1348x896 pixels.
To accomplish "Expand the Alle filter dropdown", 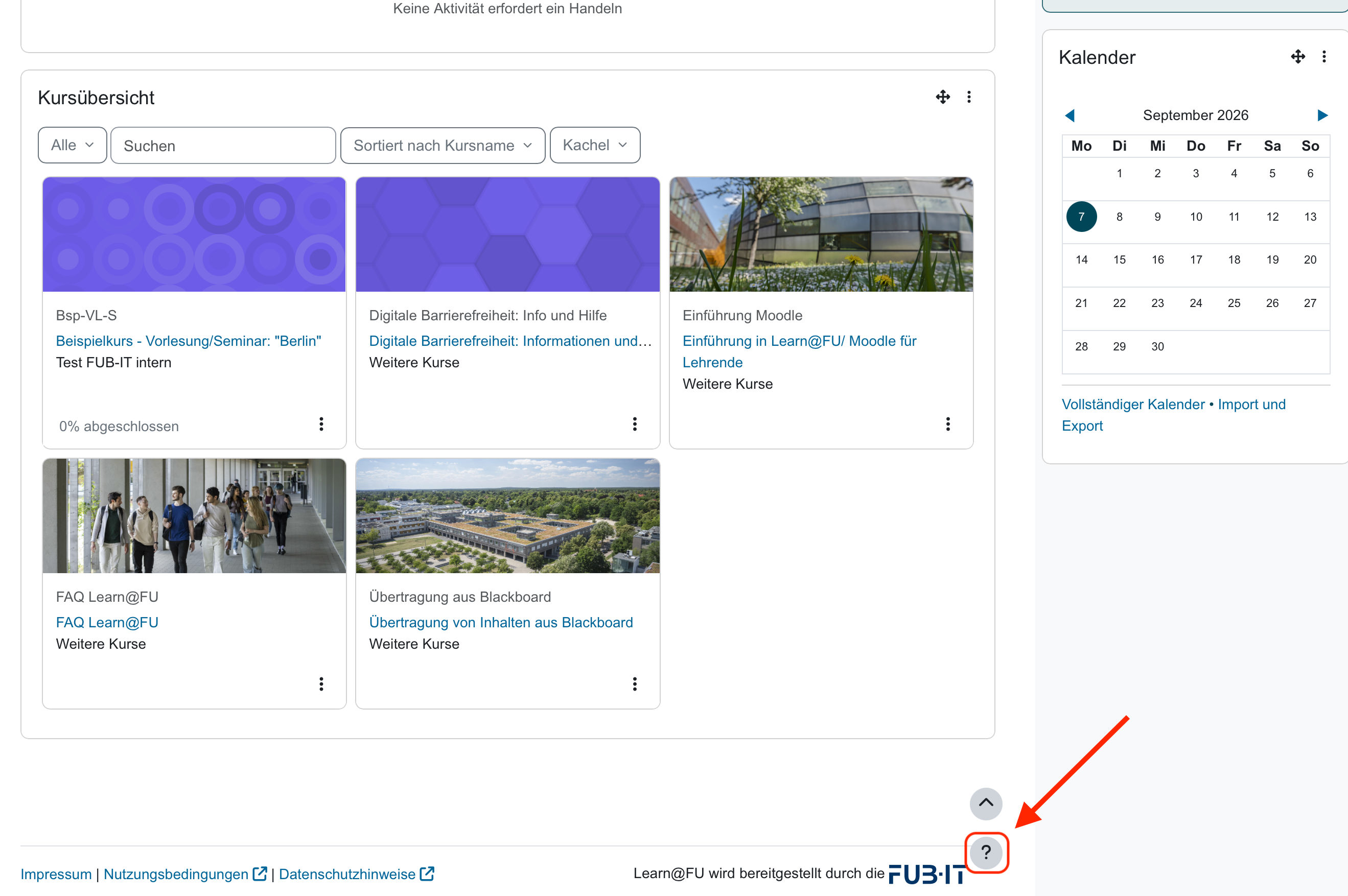I will coord(72,145).
